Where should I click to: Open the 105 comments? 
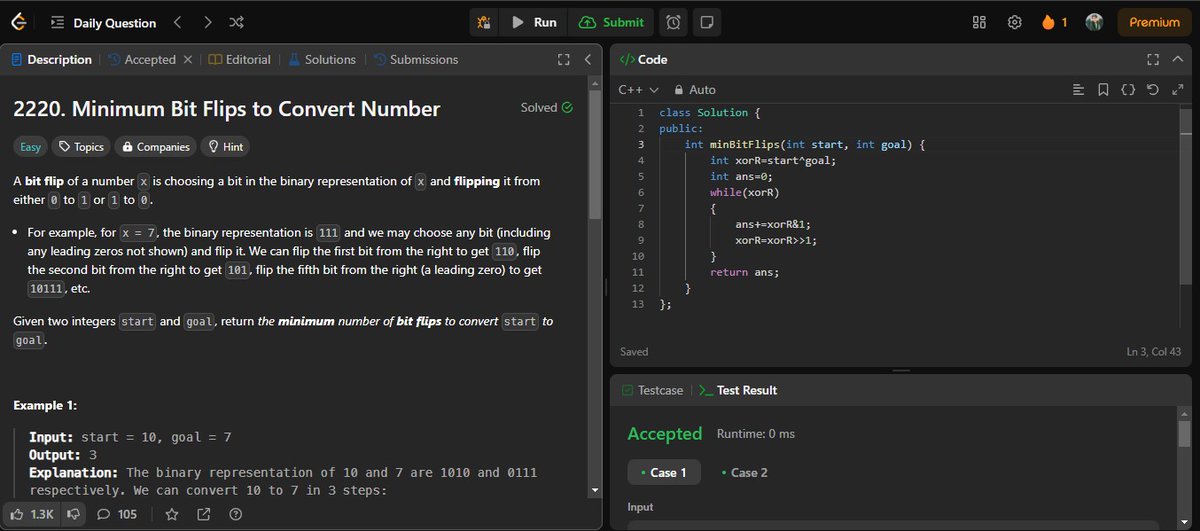(117, 514)
